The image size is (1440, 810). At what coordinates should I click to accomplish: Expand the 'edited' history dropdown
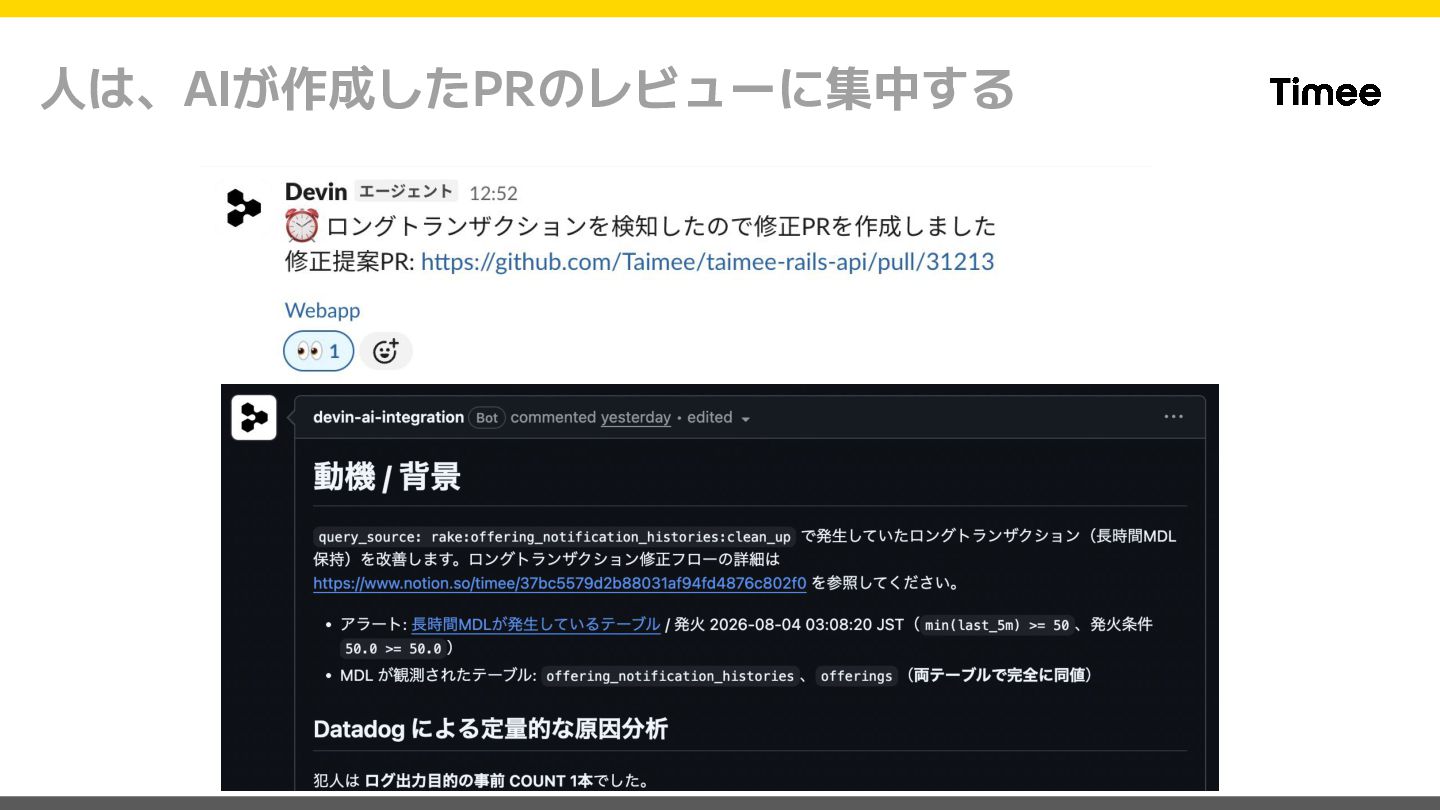[x=719, y=417]
